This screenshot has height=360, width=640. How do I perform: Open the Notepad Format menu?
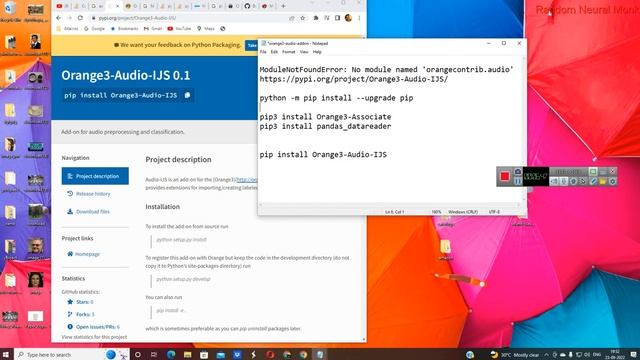(289, 52)
